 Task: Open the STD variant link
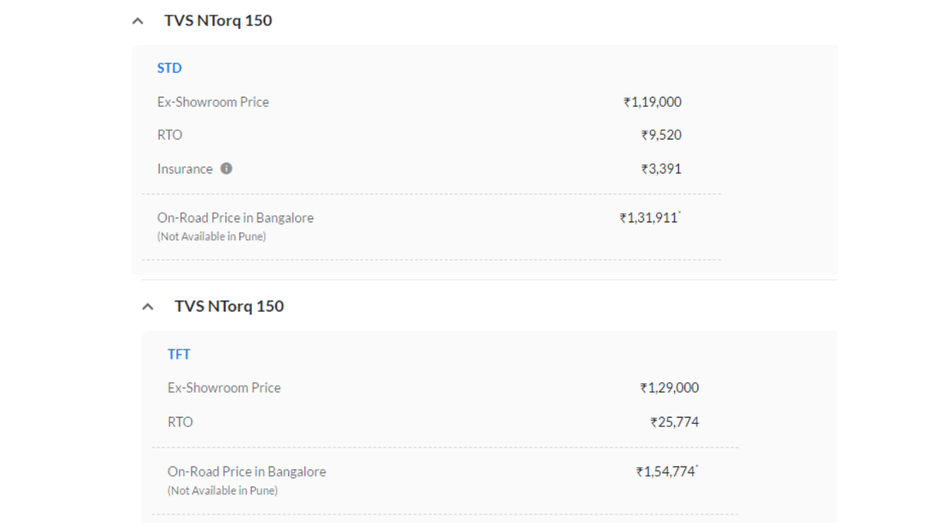pos(169,68)
